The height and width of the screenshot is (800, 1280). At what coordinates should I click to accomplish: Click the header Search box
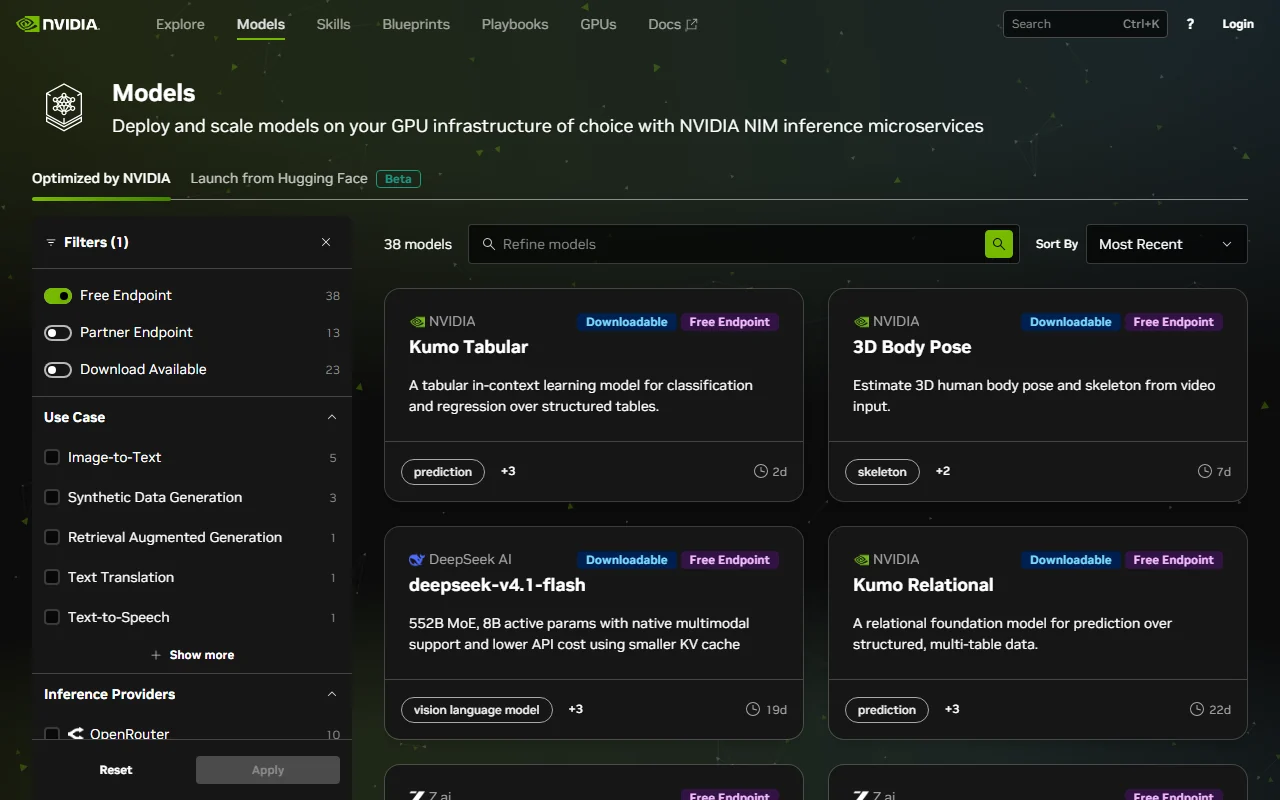[x=1086, y=24]
